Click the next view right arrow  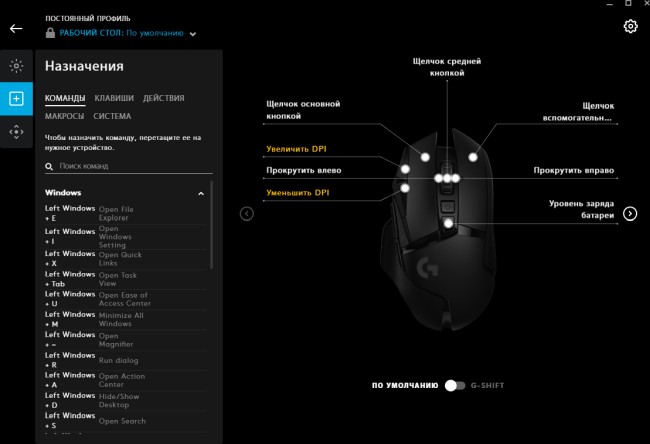tap(630, 213)
